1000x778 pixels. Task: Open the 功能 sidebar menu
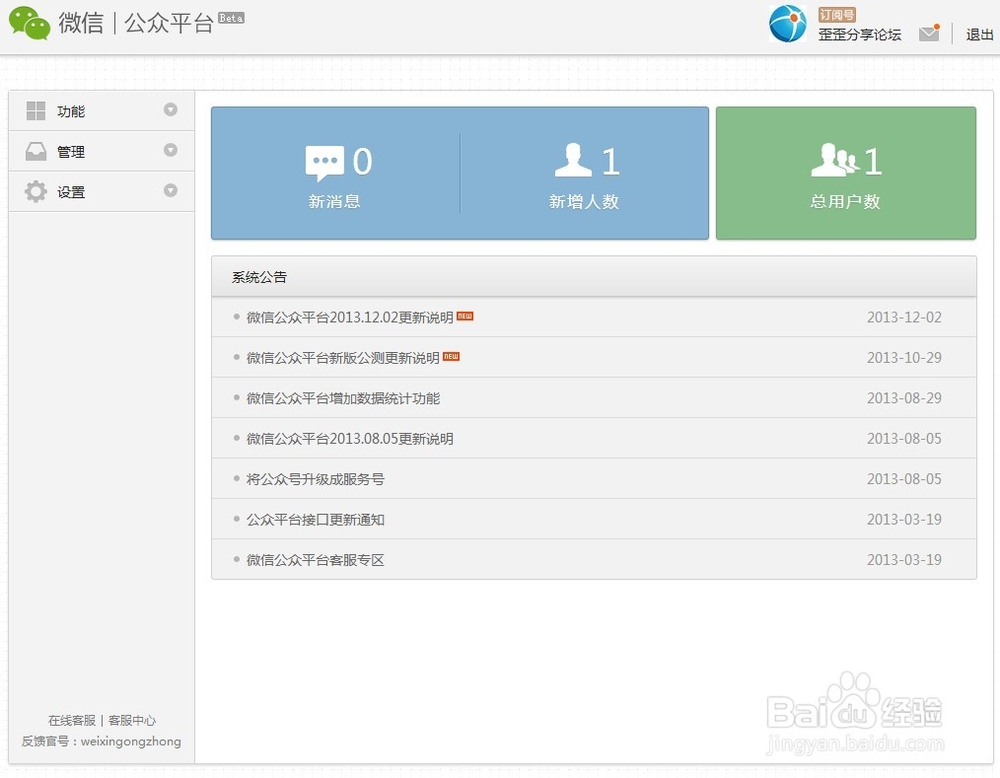(x=101, y=111)
